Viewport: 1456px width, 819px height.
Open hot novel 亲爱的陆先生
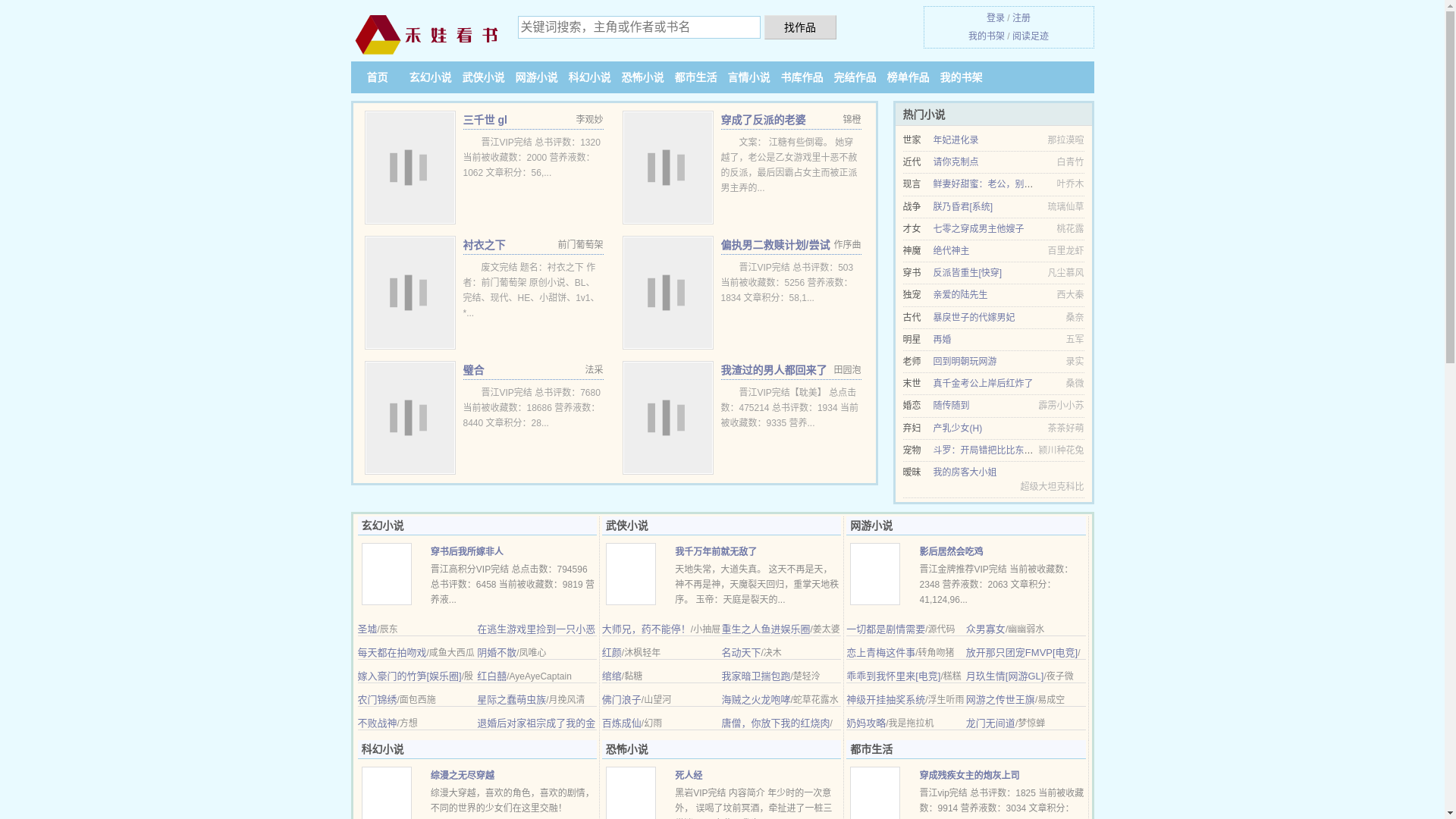point(960,294)
